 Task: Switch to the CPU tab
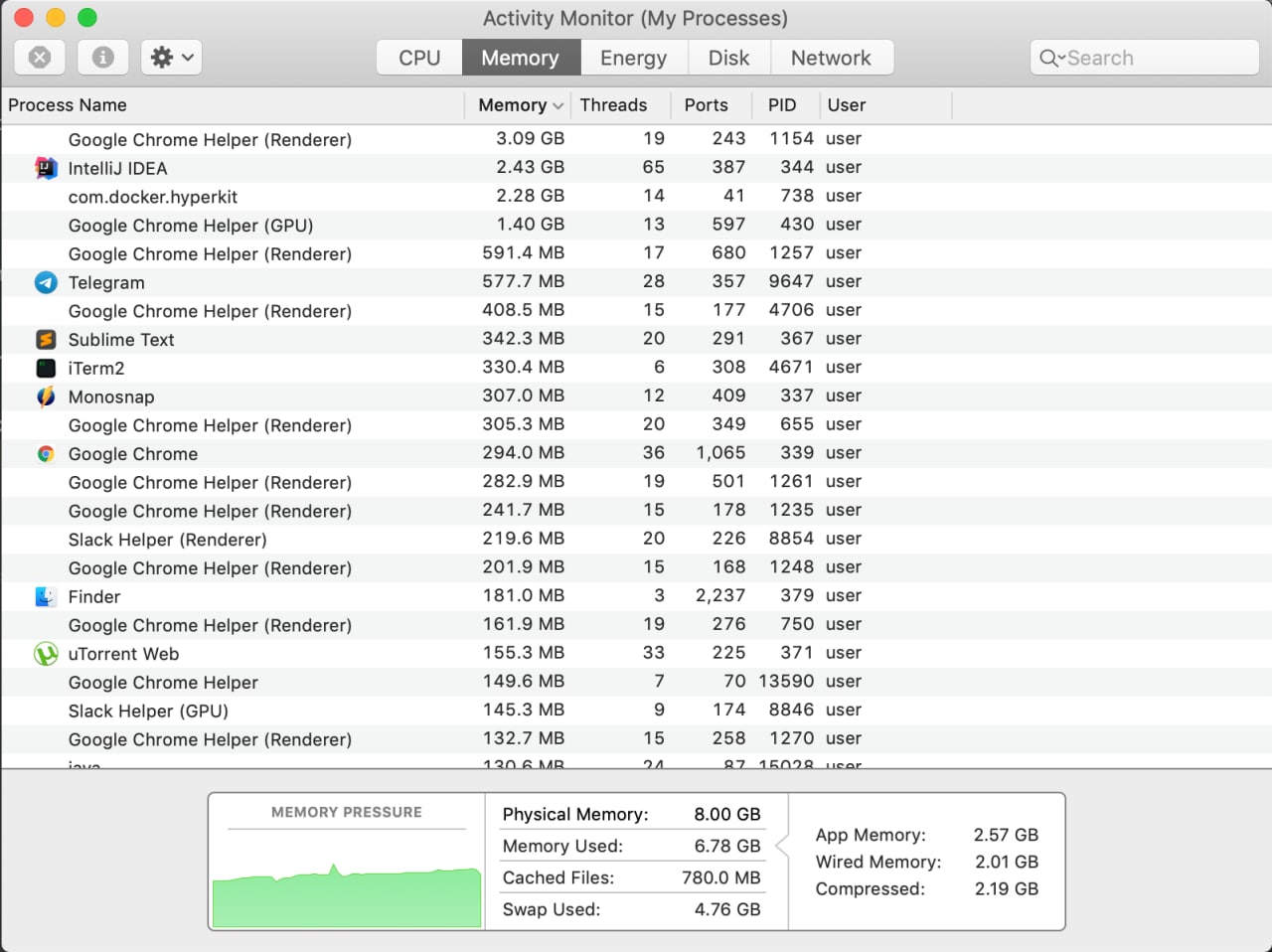coord(419,58)
